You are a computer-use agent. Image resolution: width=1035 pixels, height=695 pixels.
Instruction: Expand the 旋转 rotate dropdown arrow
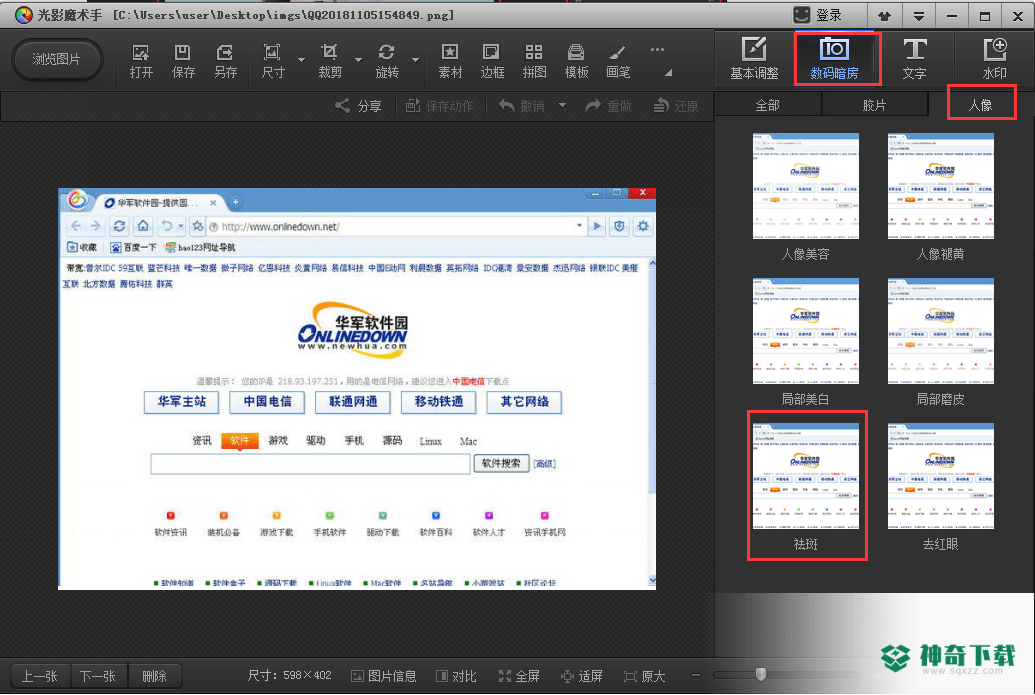[x=415, y=60]
